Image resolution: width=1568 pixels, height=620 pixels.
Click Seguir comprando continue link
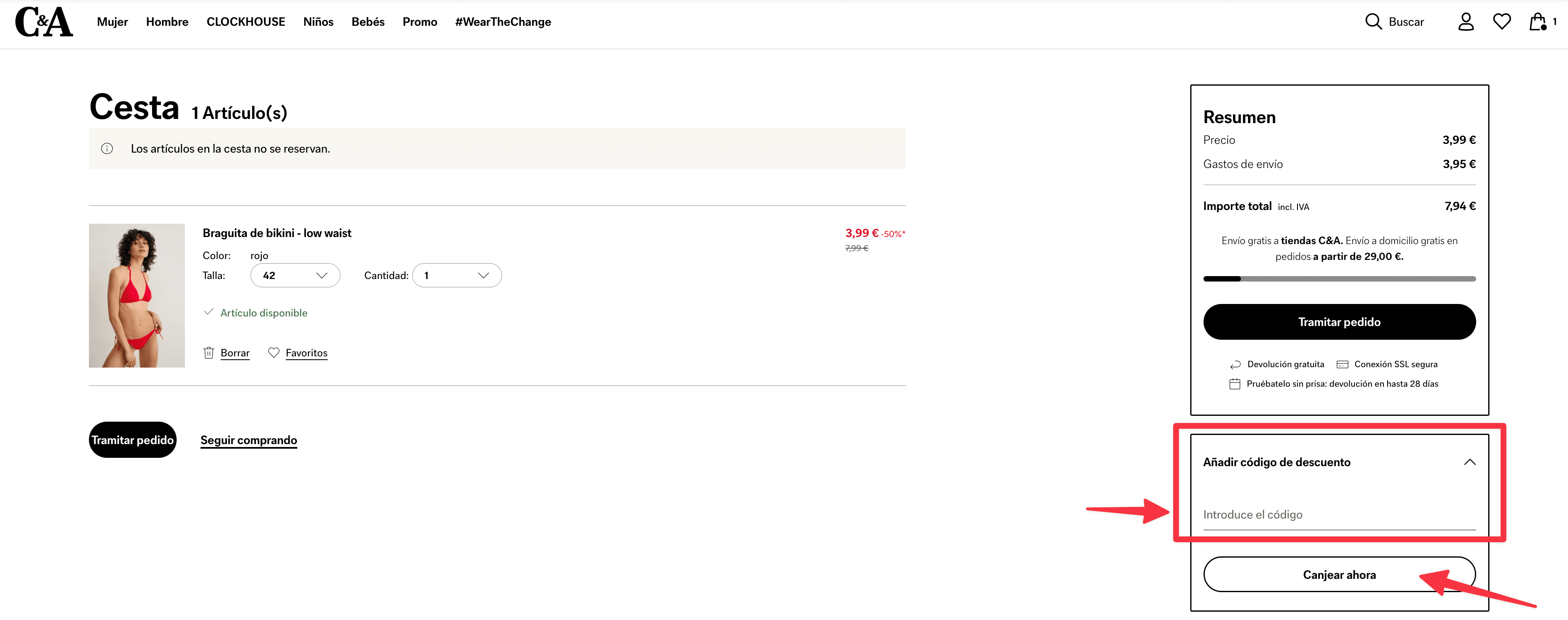[248, 439]
